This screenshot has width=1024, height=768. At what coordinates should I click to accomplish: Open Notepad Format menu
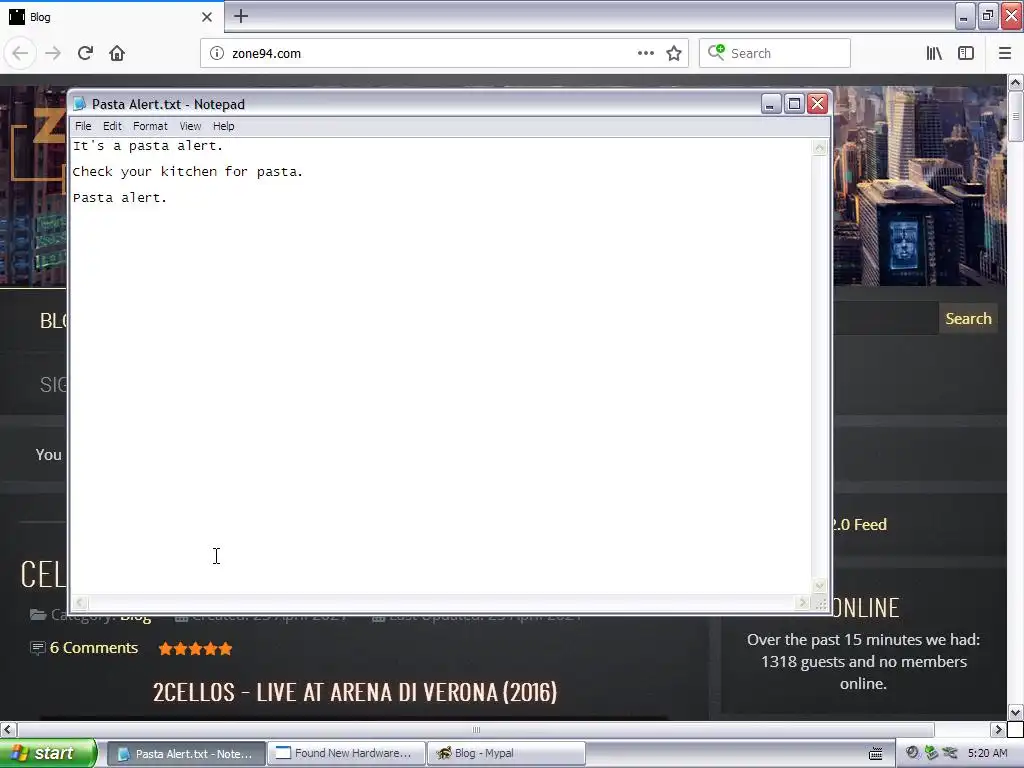tap(150, 126)
